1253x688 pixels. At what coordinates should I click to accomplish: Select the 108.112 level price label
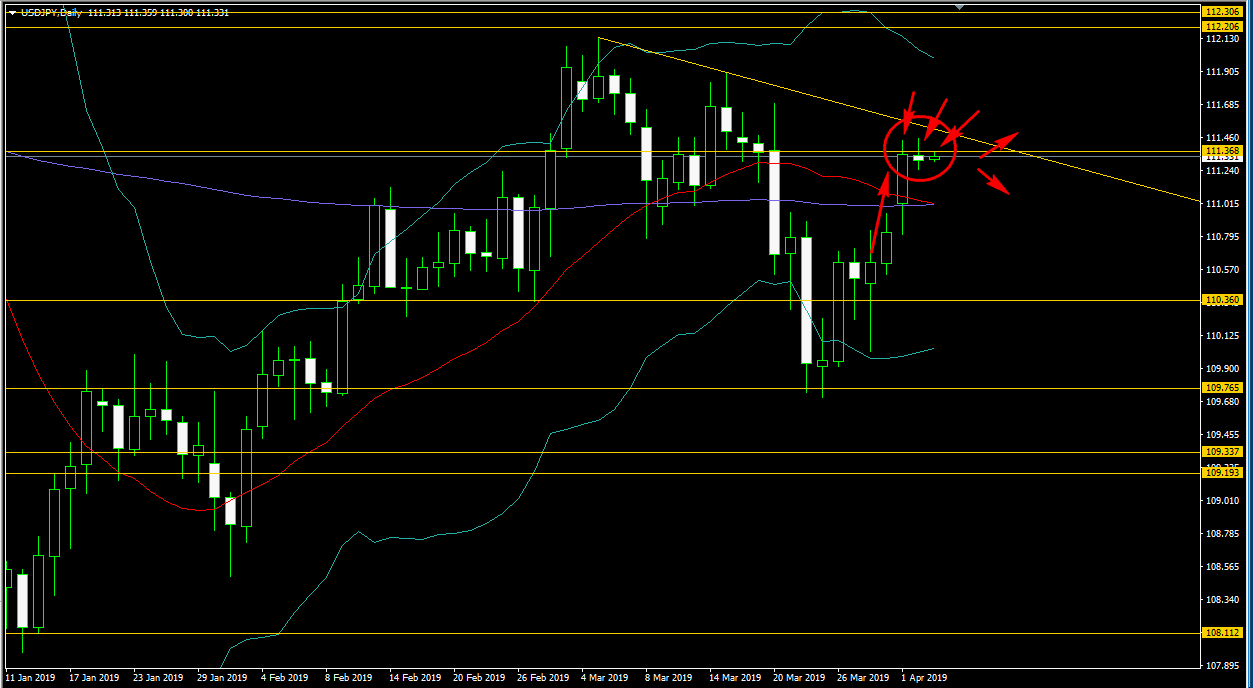pos(1223,633)
